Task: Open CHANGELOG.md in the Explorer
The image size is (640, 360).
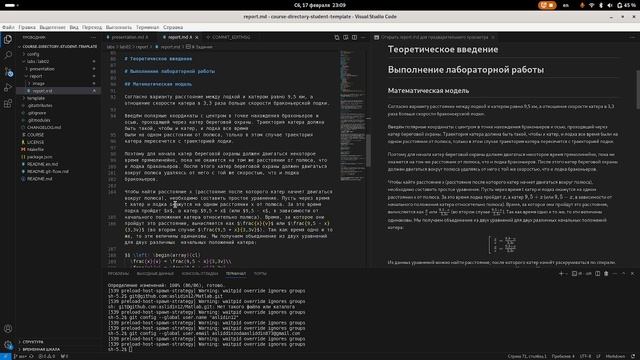Action: 58,127
